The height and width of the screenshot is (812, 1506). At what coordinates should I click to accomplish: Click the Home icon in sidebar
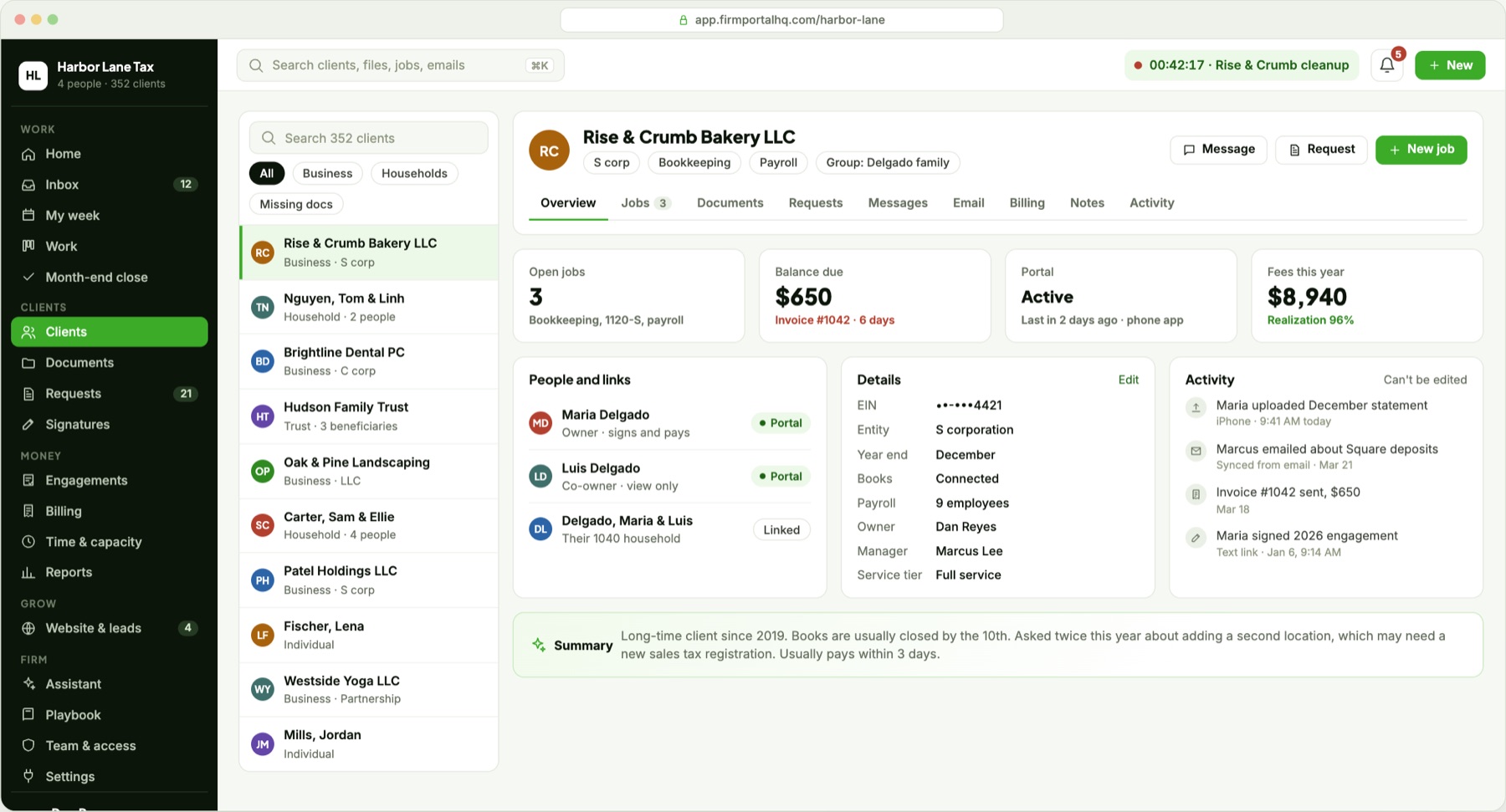(28, 154)
